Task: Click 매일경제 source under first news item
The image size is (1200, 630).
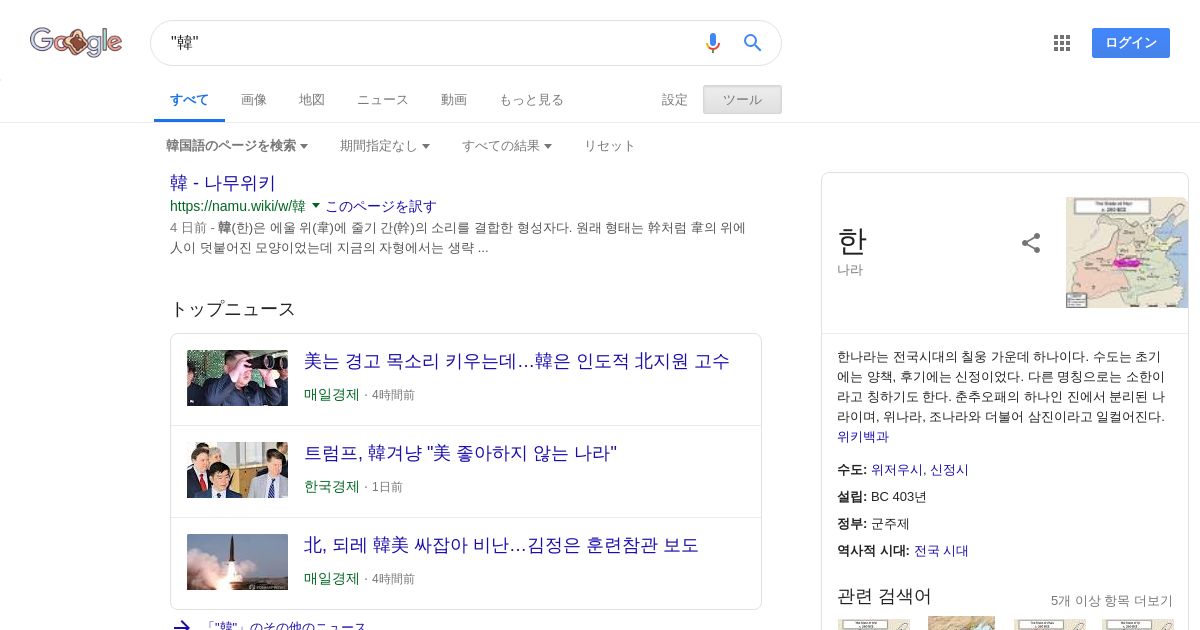Action: tap(332, 395)
